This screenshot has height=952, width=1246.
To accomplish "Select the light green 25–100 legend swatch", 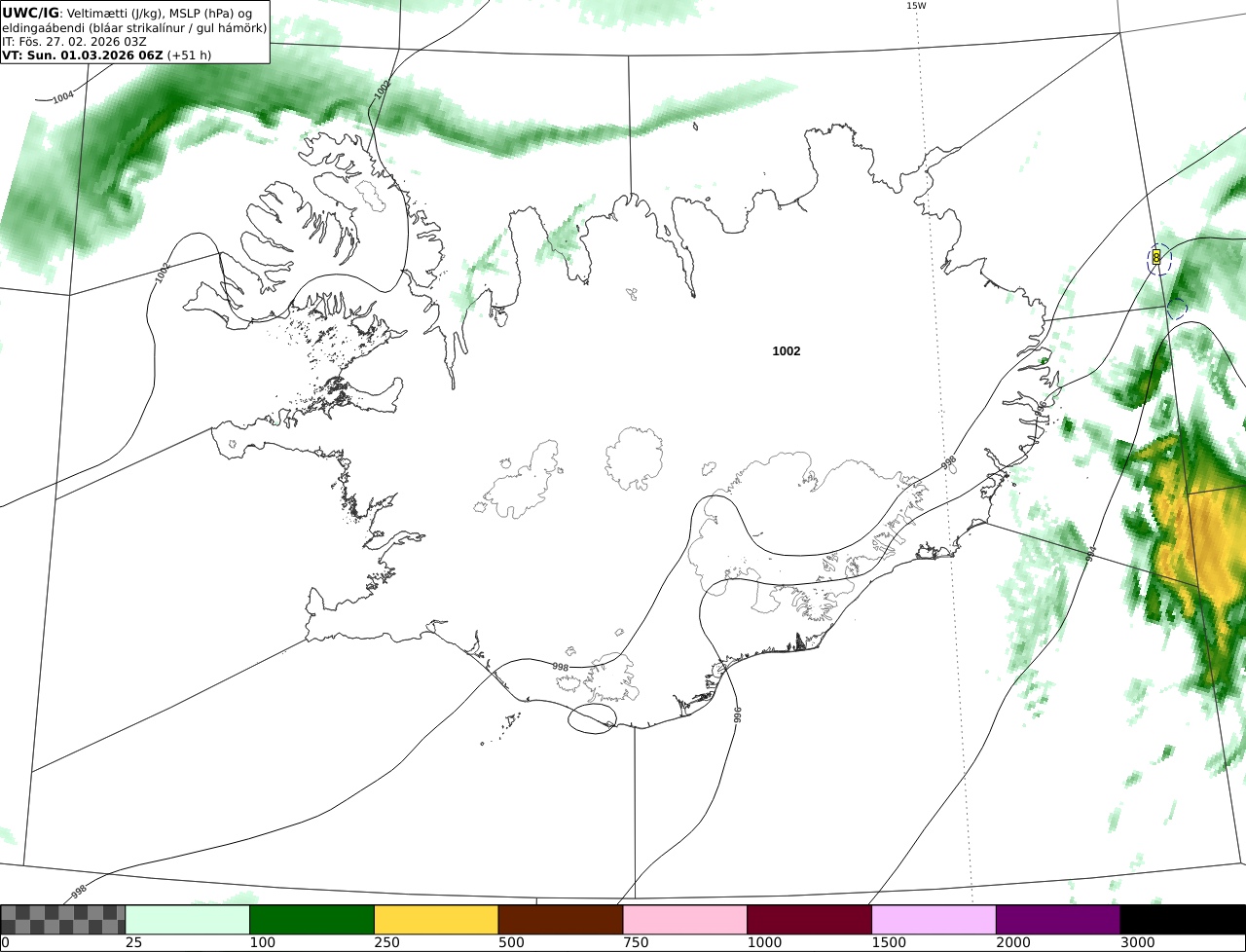I will [188, 919].
